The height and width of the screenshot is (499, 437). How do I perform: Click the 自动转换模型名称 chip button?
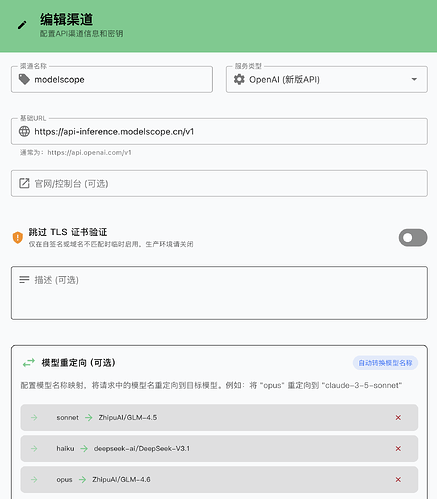click(385, 363)
